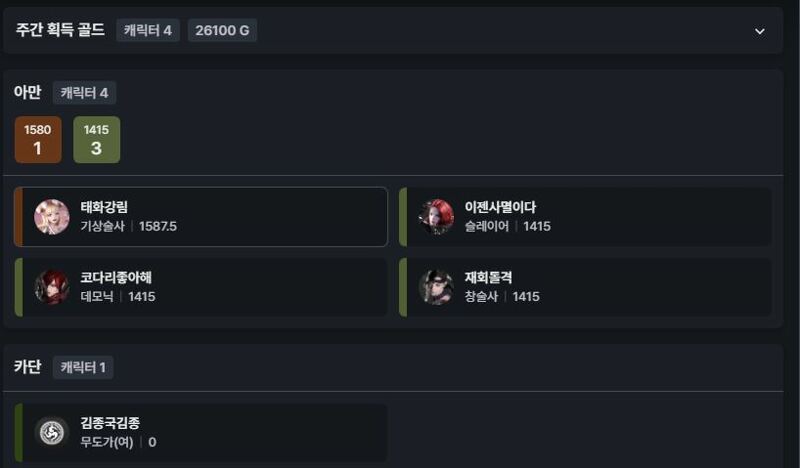
Task: Click 이젠사멸이다 slayer avatar
Action: tap(436, 217)
